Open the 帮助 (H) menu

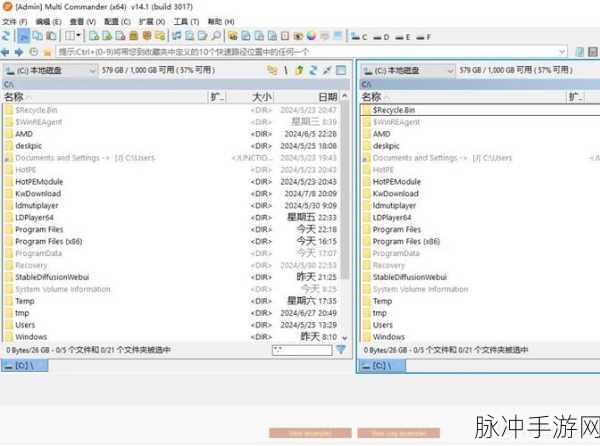pyautogui.click(x=221, y=21)
